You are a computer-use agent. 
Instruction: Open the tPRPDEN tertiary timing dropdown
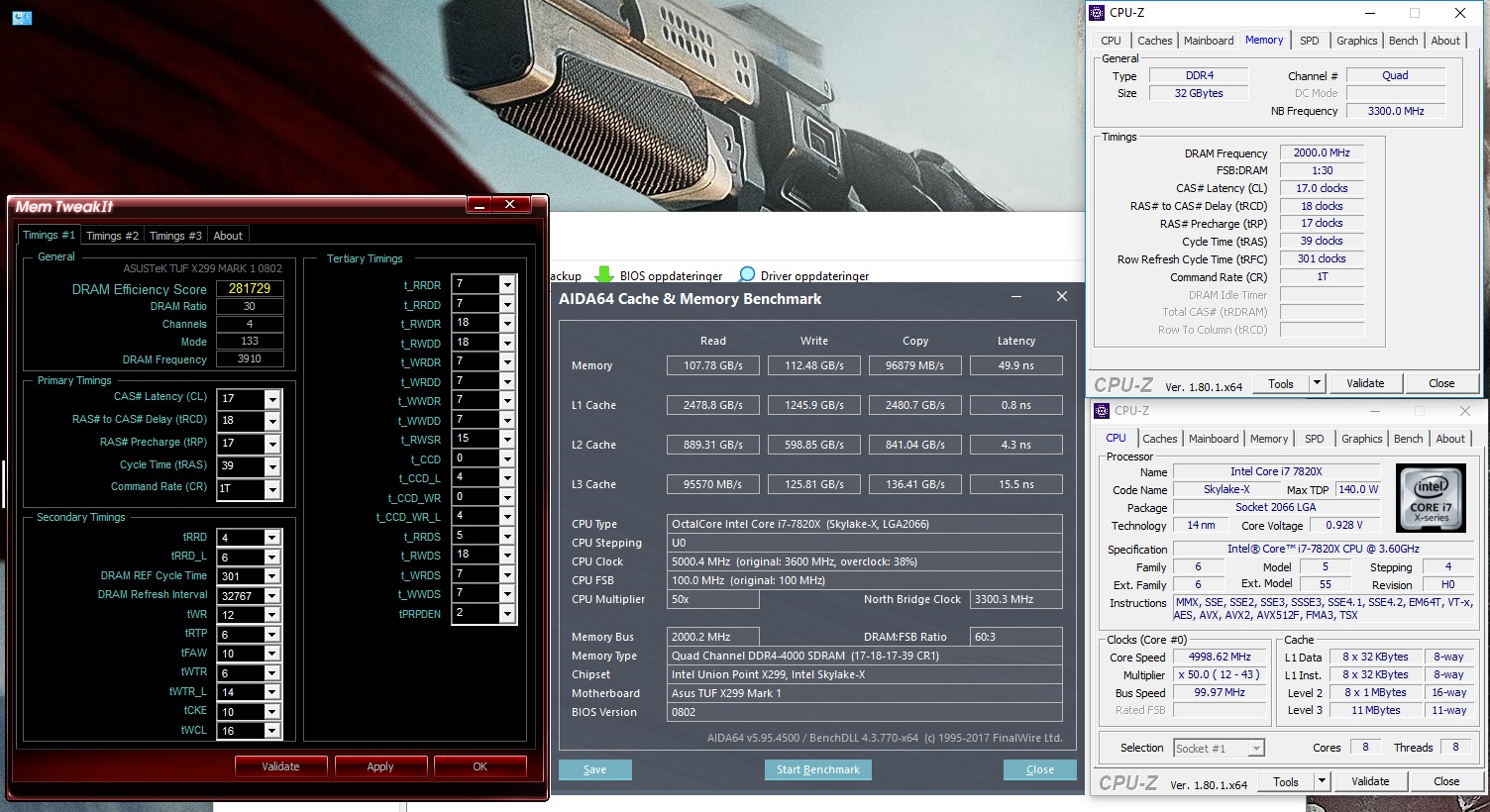click(507, 614)
